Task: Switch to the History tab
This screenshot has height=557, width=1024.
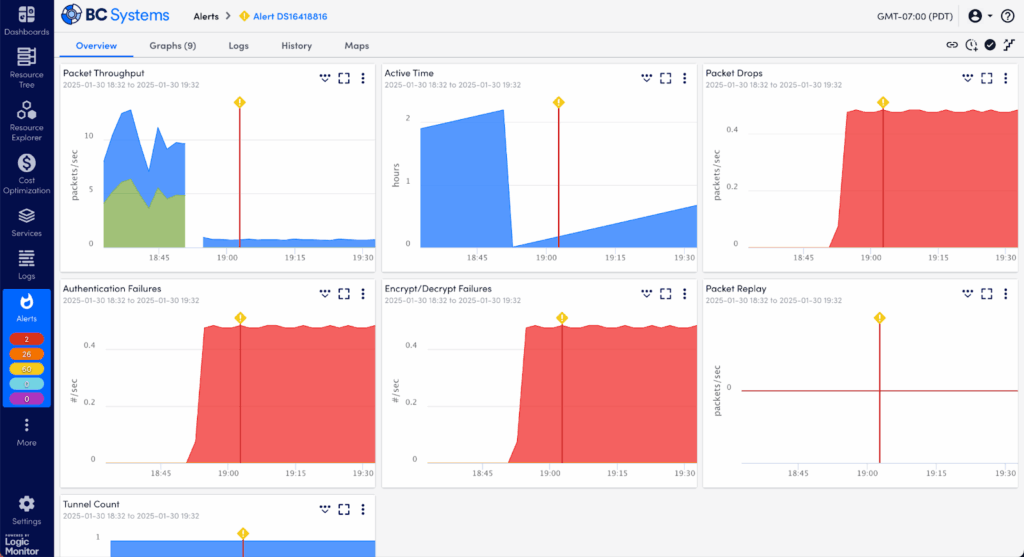Action: tap(296, 46)
